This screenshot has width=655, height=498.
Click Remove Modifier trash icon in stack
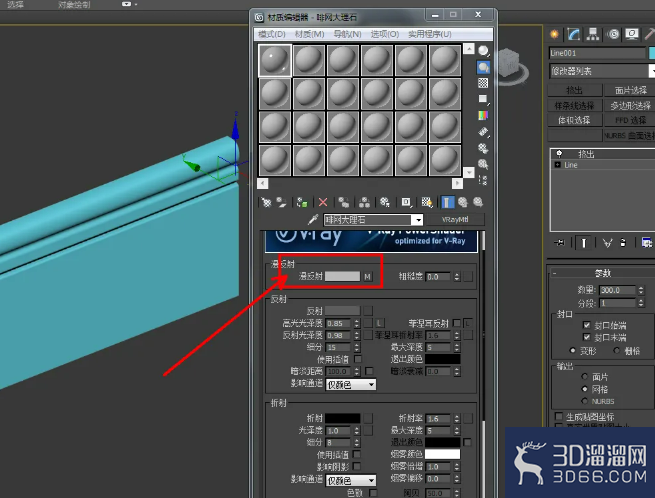[623, 243]
